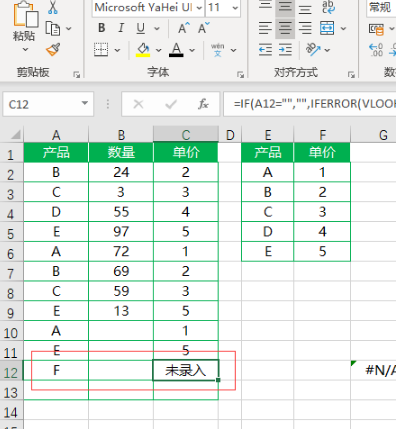Select row 12 header
The width and height of the screenshot is (397, 429).
(11, 371)
